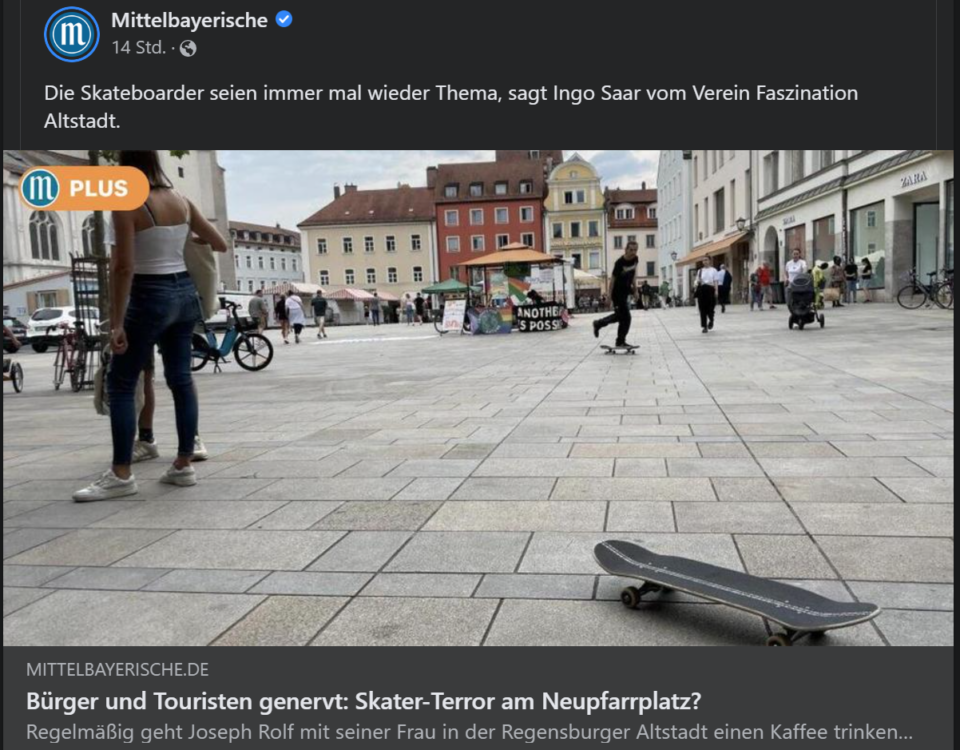Click the woman in white top
This screenshot has height=750, width=960.
point(150,324)
